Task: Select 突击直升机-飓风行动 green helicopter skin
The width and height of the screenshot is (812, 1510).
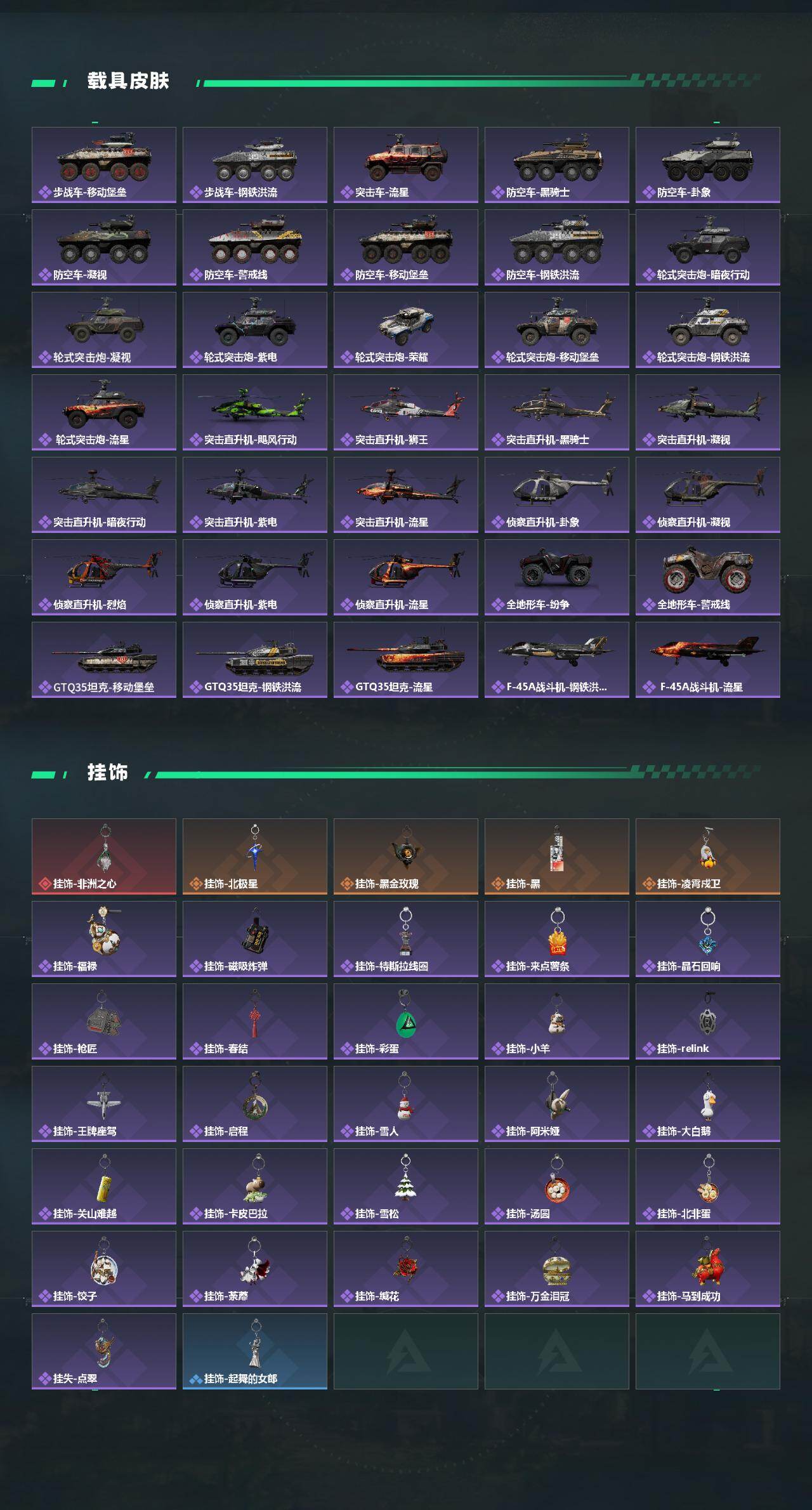Action: point(255,412)
